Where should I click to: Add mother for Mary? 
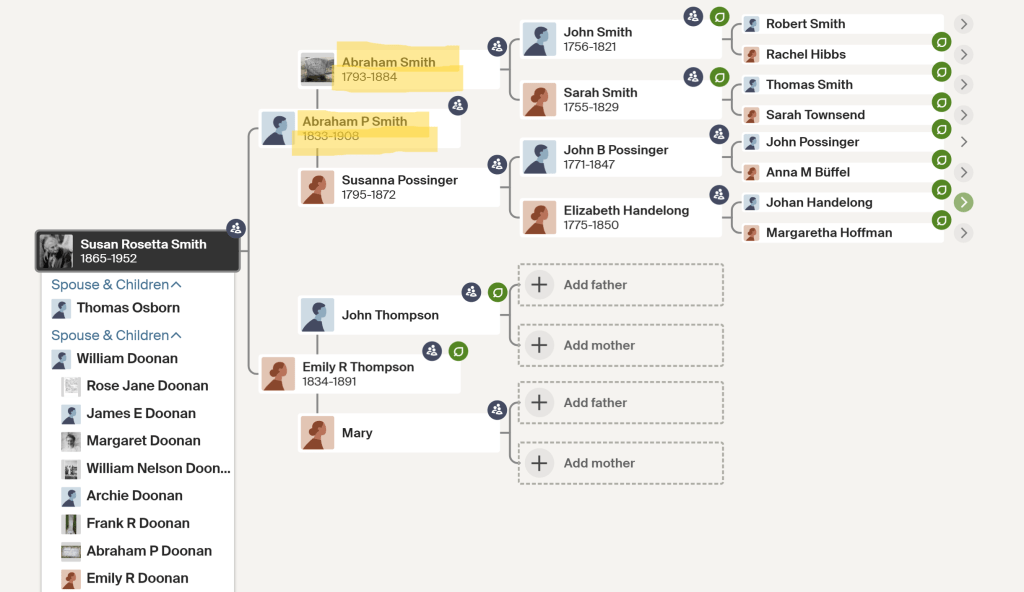(620, 463)
